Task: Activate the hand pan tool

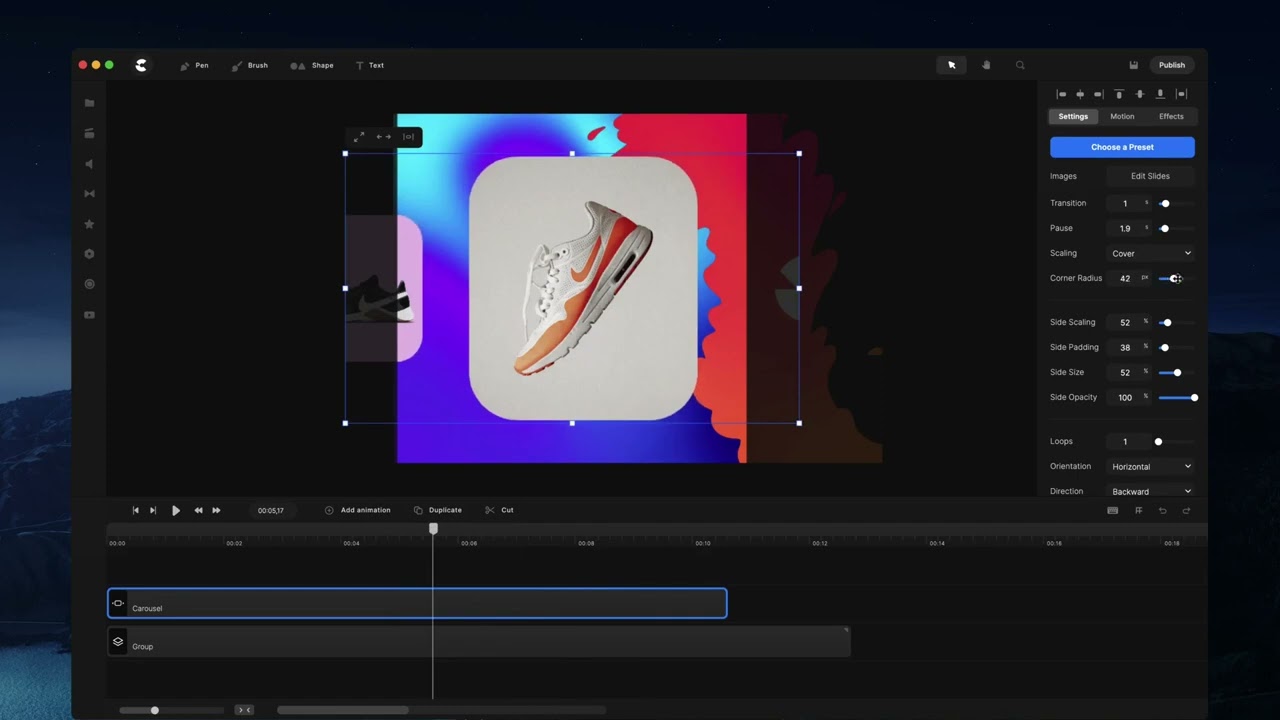Action: click(x=986, y=65)
